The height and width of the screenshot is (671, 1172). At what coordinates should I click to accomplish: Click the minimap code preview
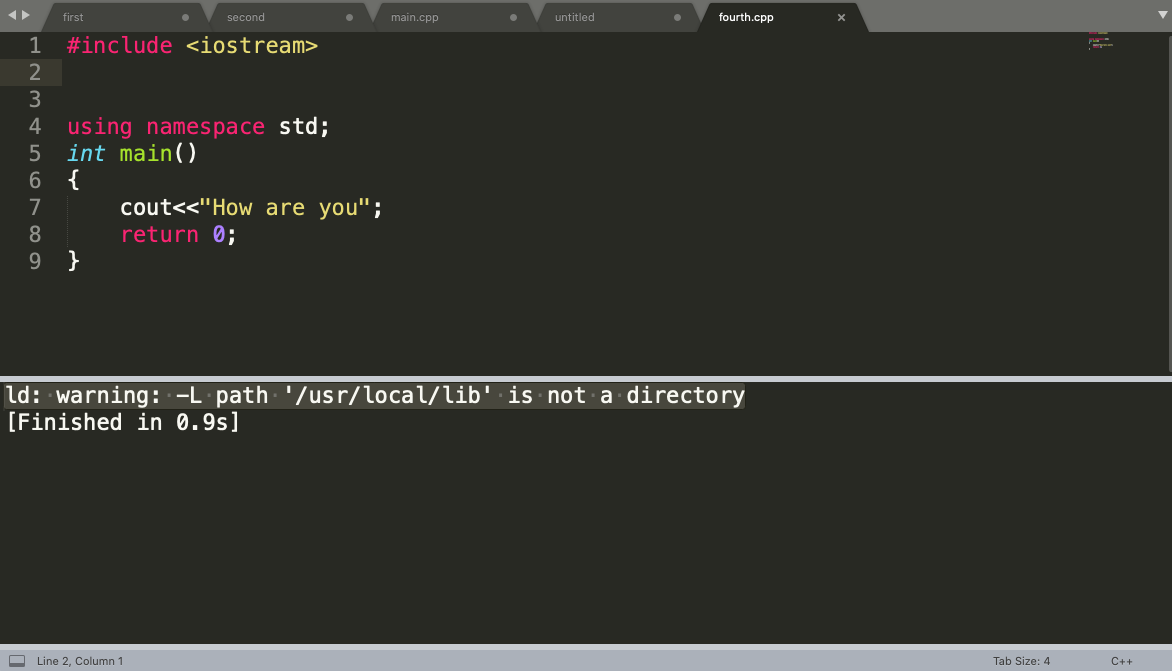click(x=1100, y=40)
